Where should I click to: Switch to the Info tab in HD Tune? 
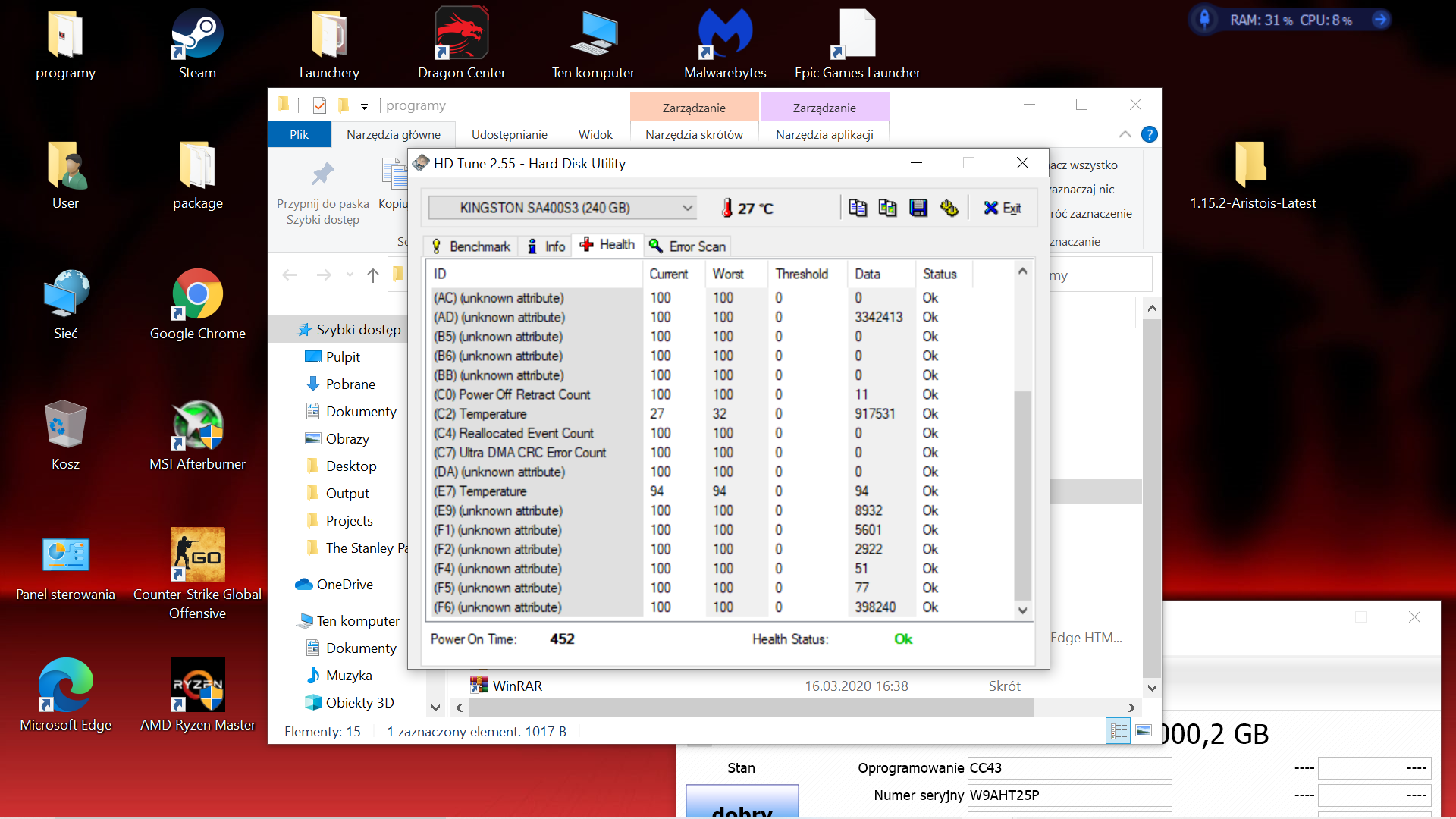(547, 246)
